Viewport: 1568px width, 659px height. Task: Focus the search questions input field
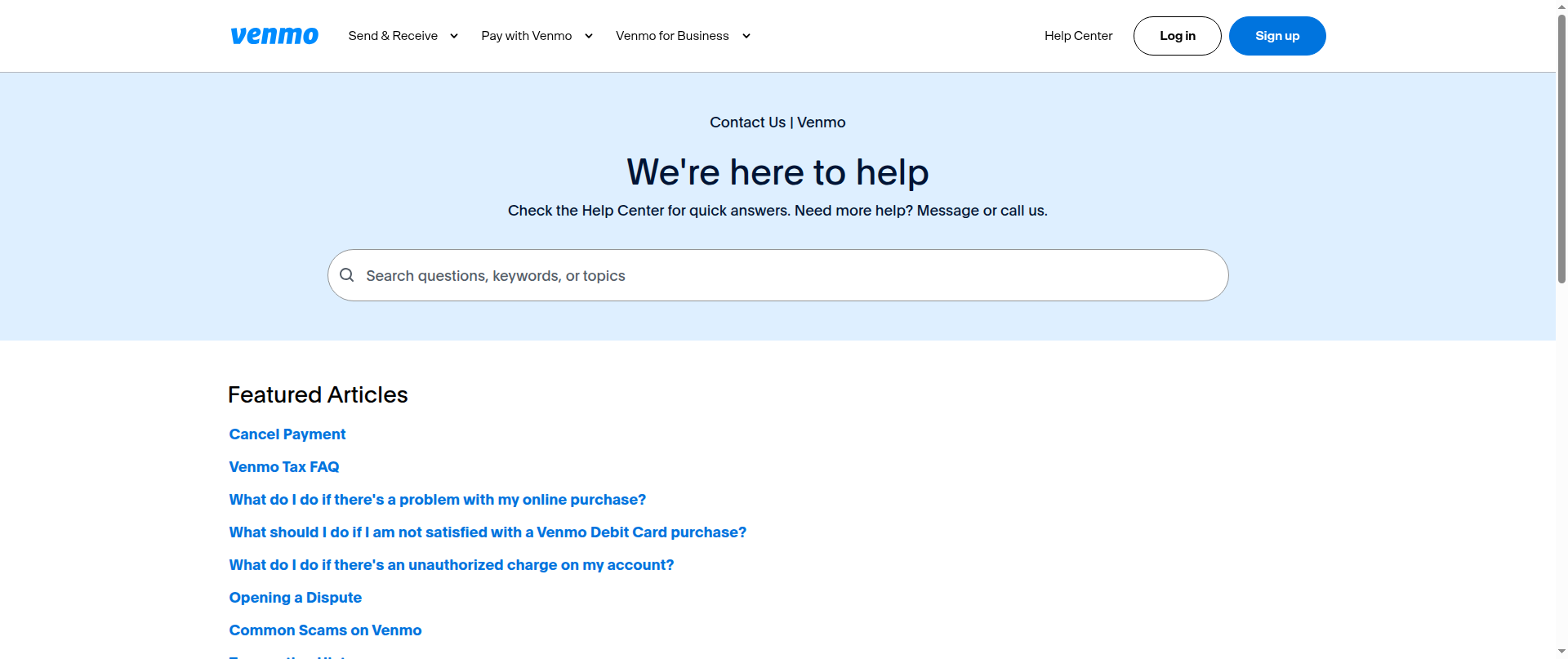coord(778,275)
